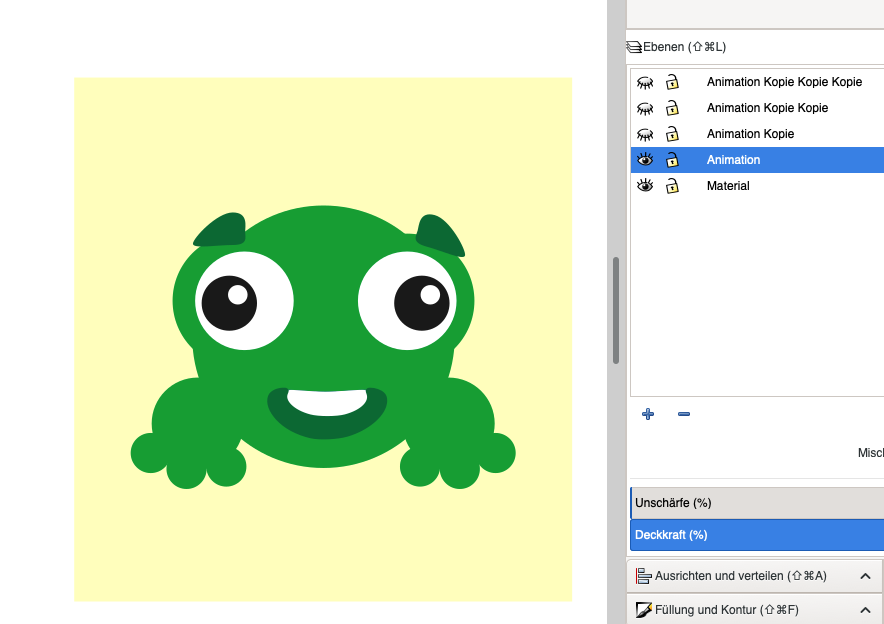Click the Deckkraft (%) opacity slider
The width and height of the screenshot is (884, 624).
tap(757, 535)
